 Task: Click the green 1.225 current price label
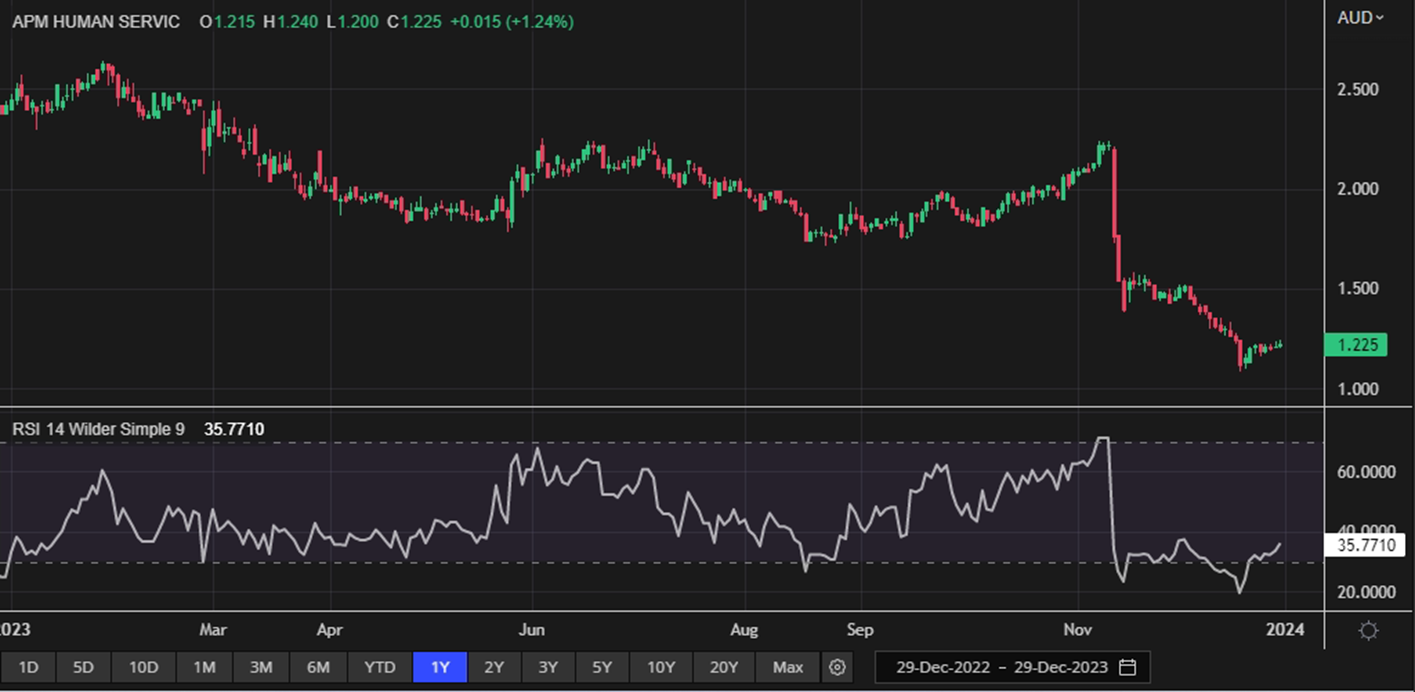point(1355,345)
